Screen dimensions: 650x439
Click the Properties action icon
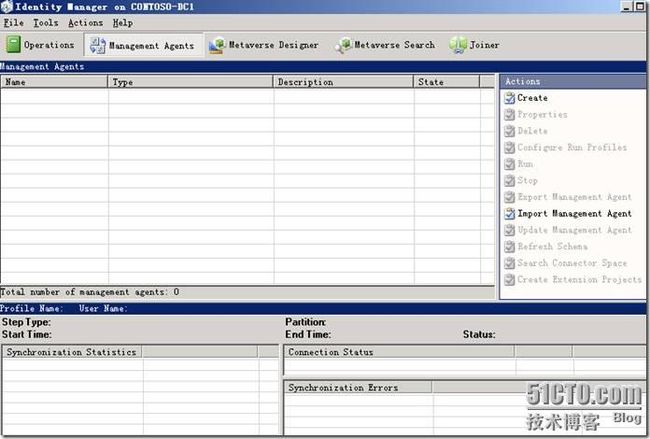point(509,115)
